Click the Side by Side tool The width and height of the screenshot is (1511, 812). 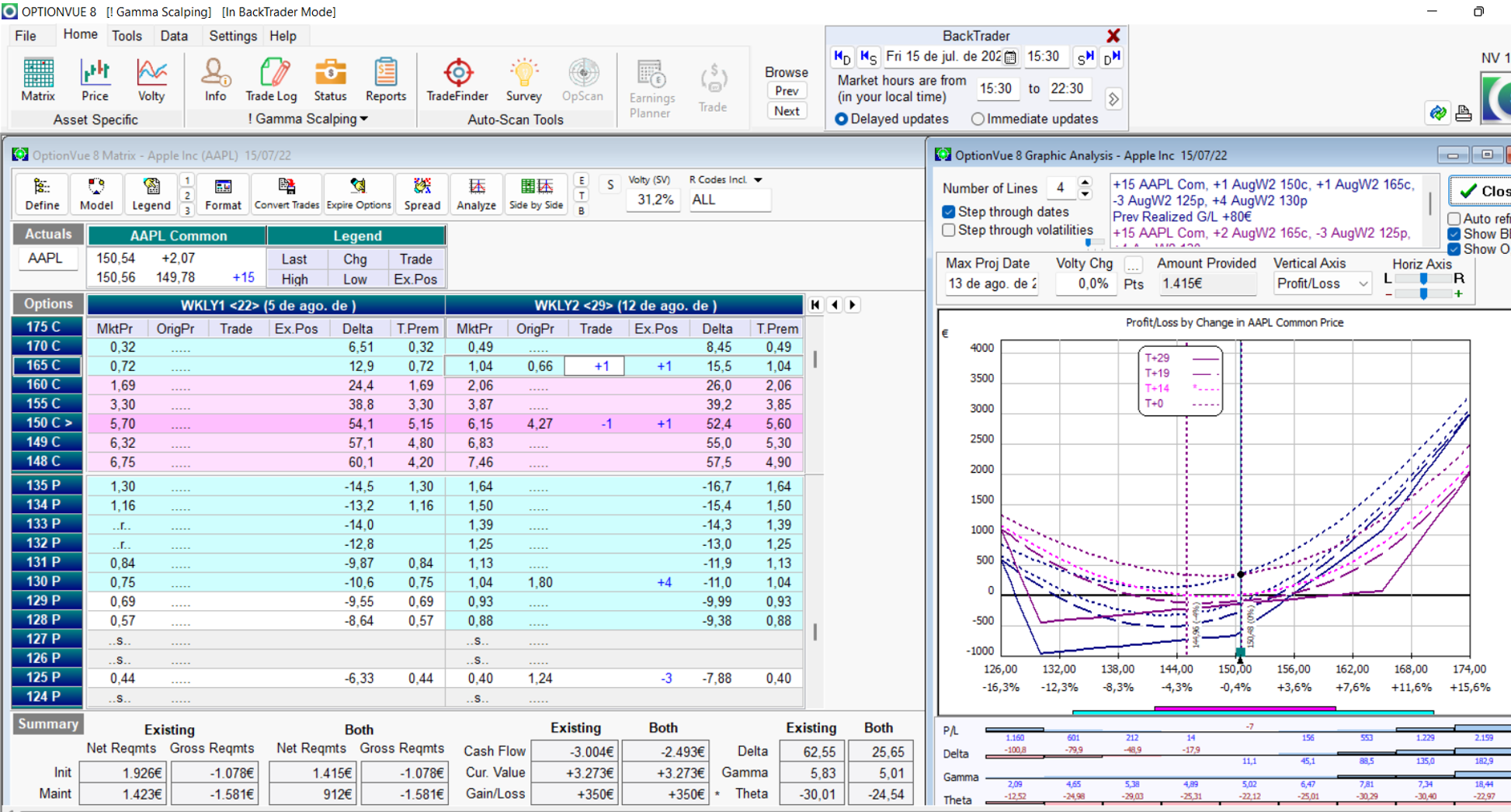pyautogui.click(x=536, y=193)
